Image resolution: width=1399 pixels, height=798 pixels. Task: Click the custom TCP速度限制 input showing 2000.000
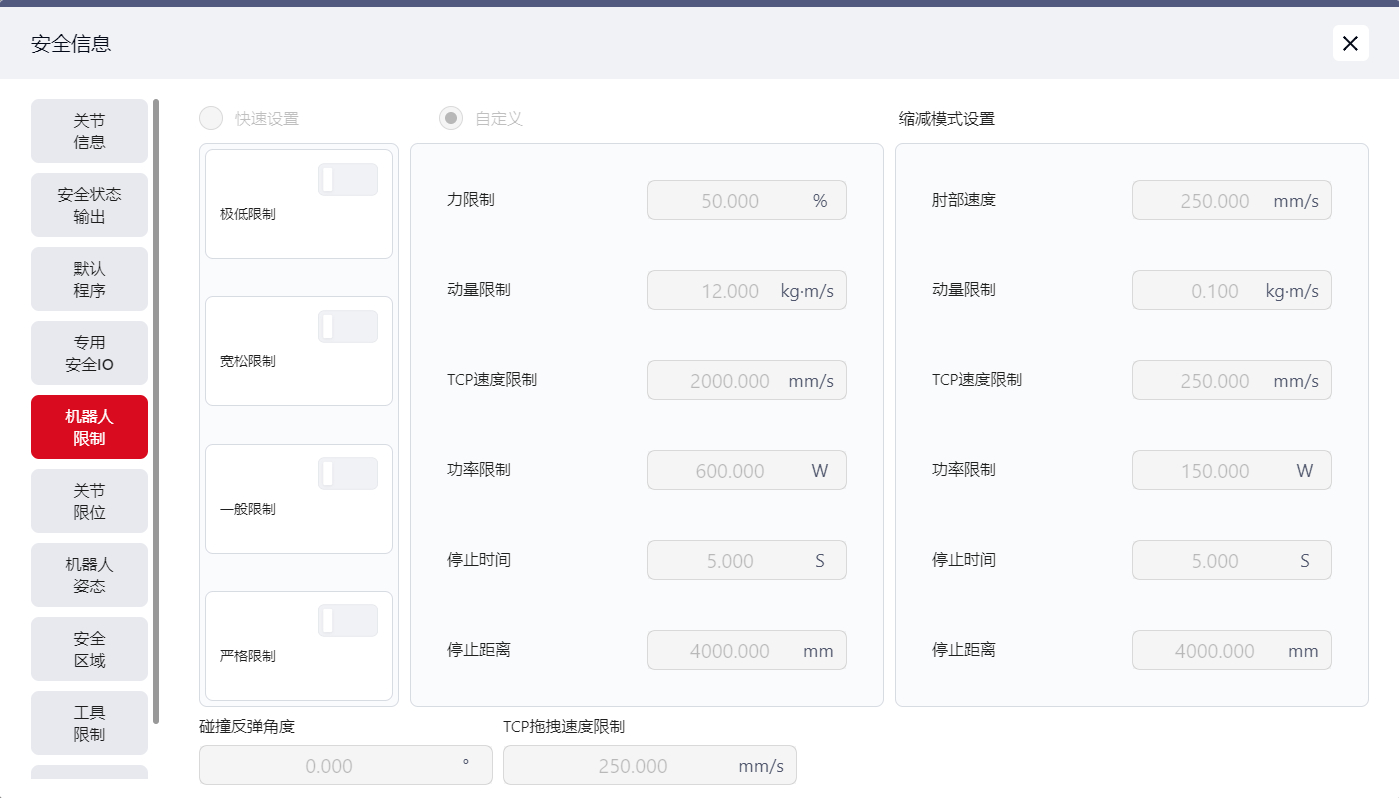(x=728, y=380)
